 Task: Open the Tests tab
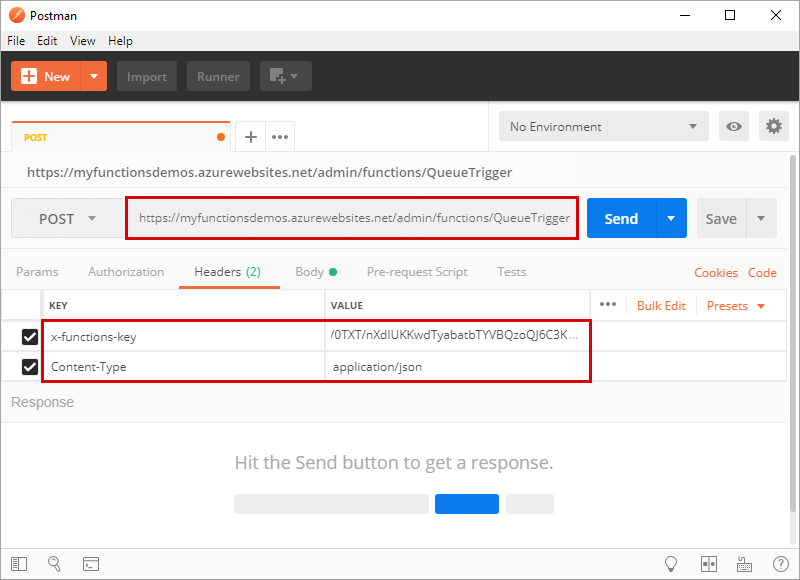click(512, 272)
